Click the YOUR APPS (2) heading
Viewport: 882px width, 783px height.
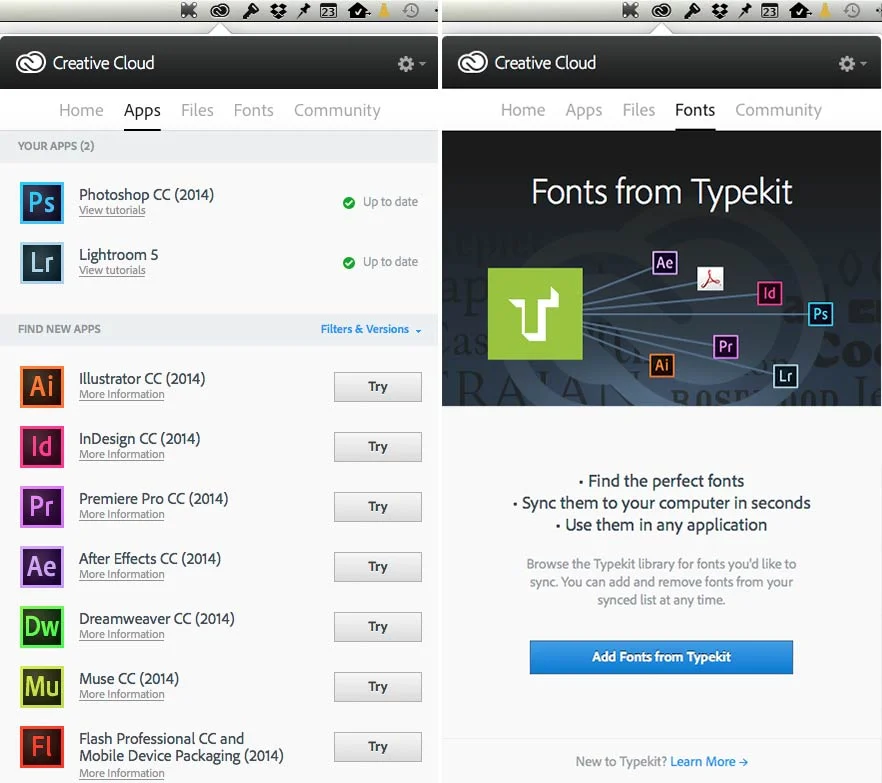point(56,146)
